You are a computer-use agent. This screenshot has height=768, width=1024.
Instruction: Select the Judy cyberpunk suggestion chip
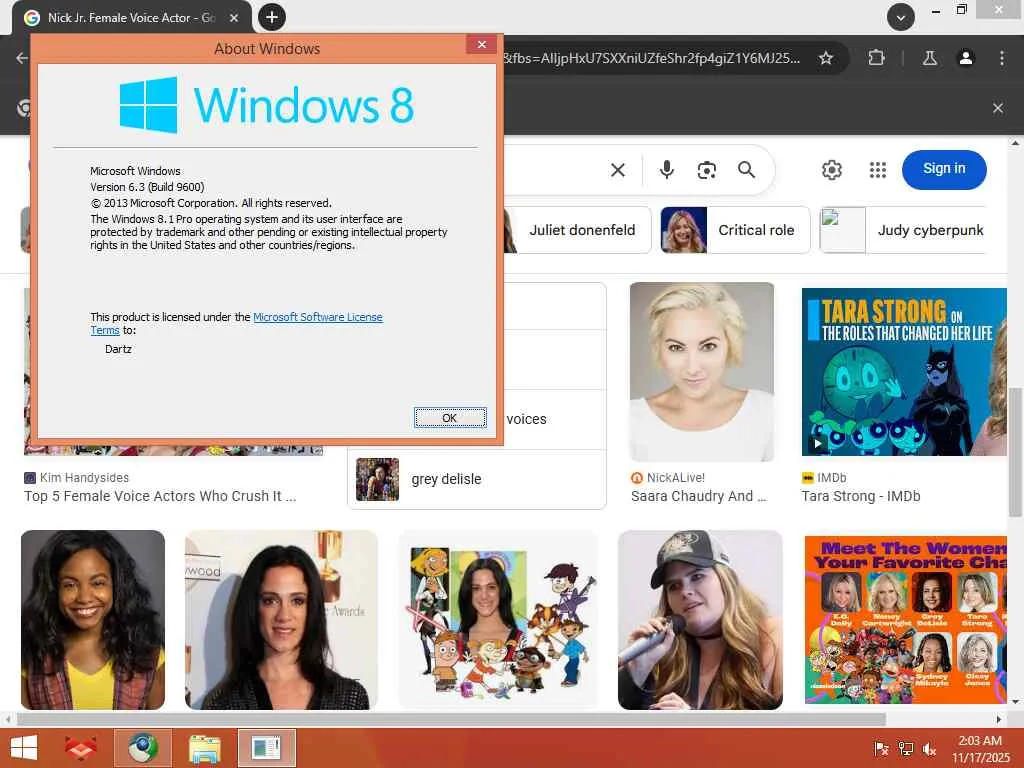coord(903,230)
